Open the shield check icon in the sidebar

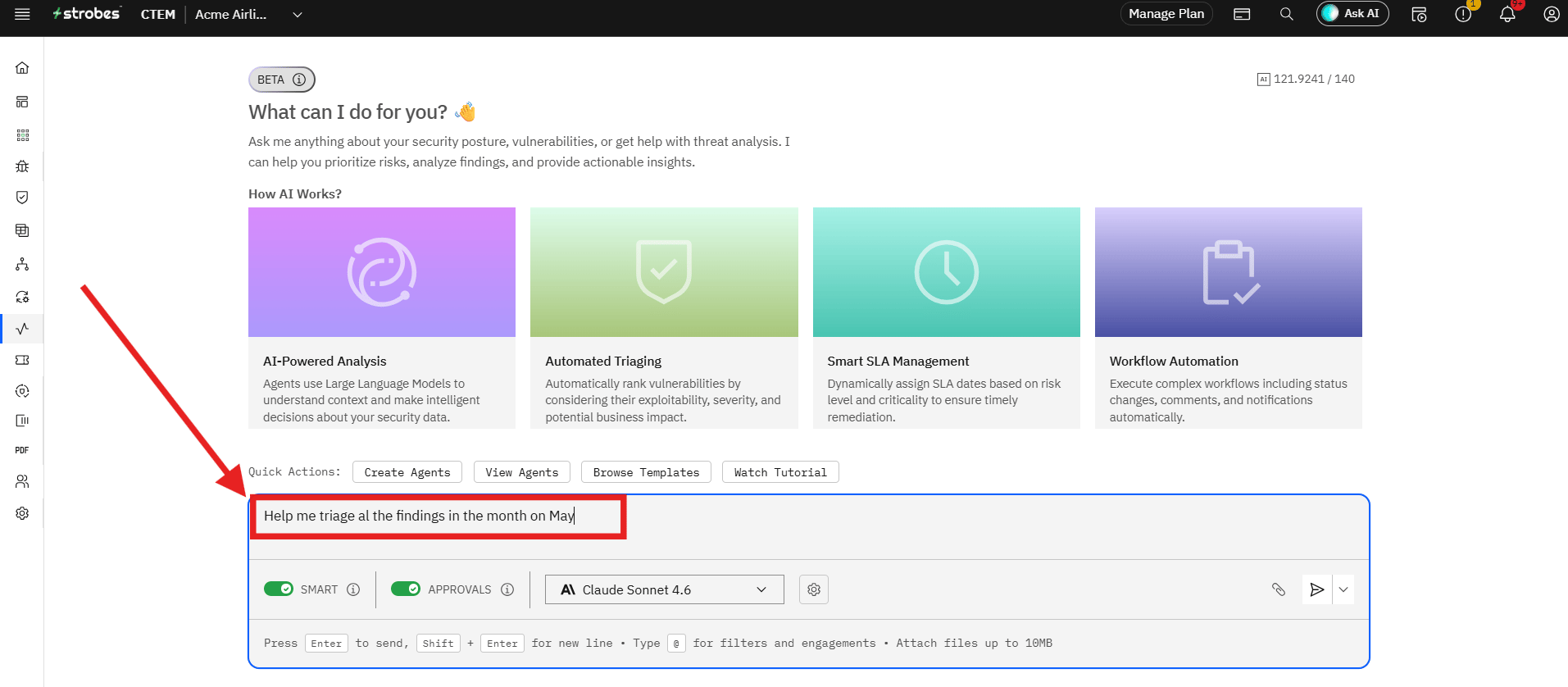click(x=22, y=198)
